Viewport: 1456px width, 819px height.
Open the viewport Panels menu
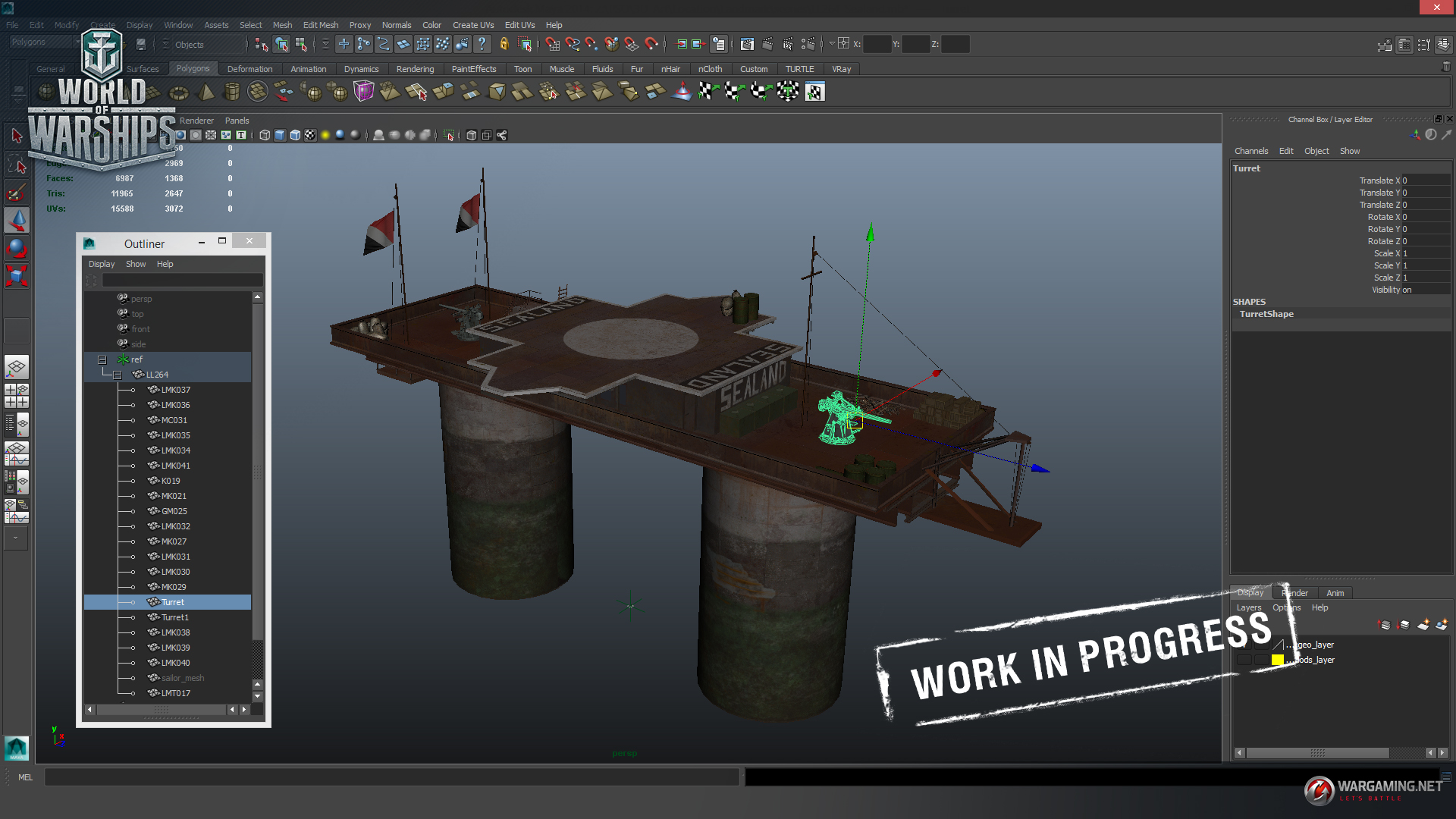[x=237, y=121]
